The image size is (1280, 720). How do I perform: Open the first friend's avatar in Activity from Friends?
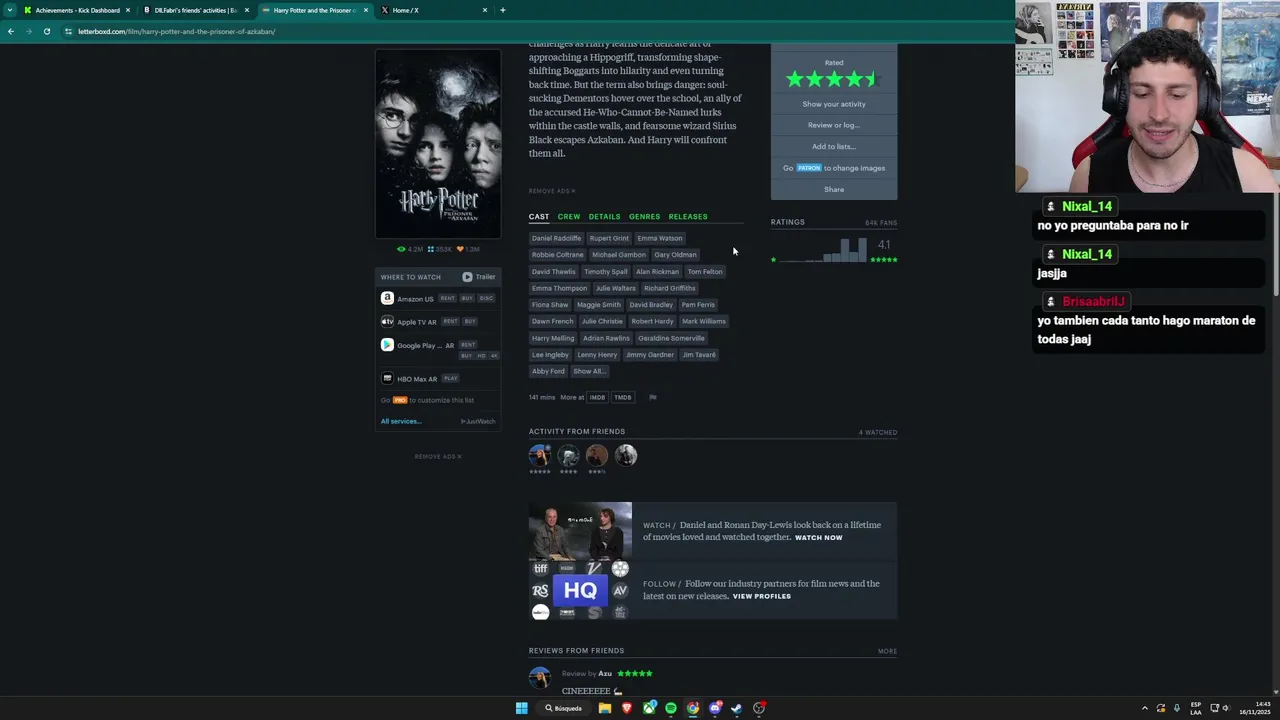pos(540,456)
